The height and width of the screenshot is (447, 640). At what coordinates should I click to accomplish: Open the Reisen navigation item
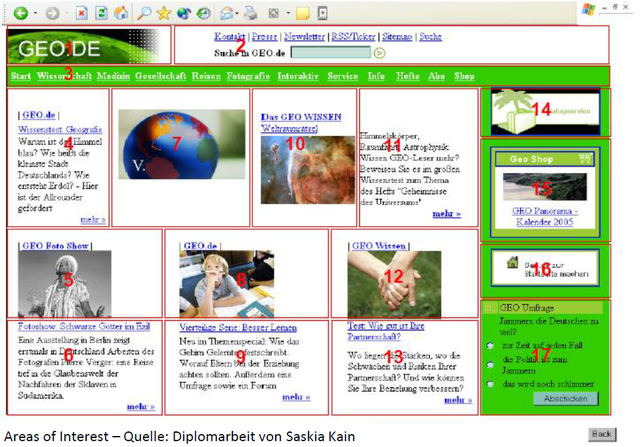coord(206,76)
